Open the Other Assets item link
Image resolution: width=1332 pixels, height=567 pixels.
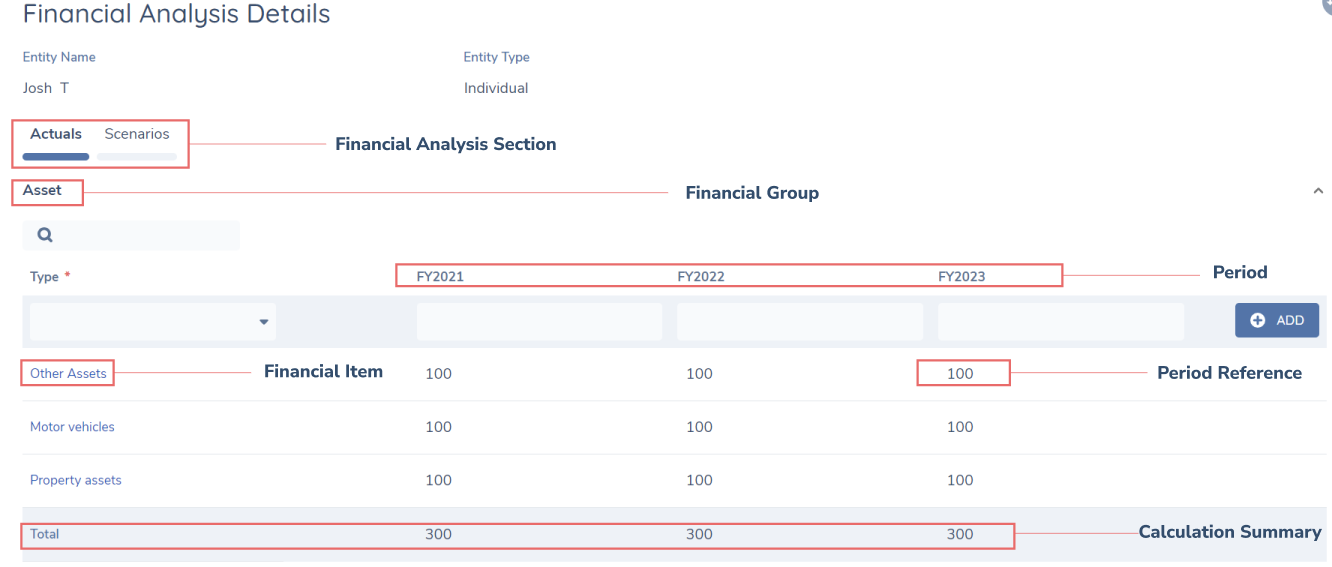pos(68,373)
